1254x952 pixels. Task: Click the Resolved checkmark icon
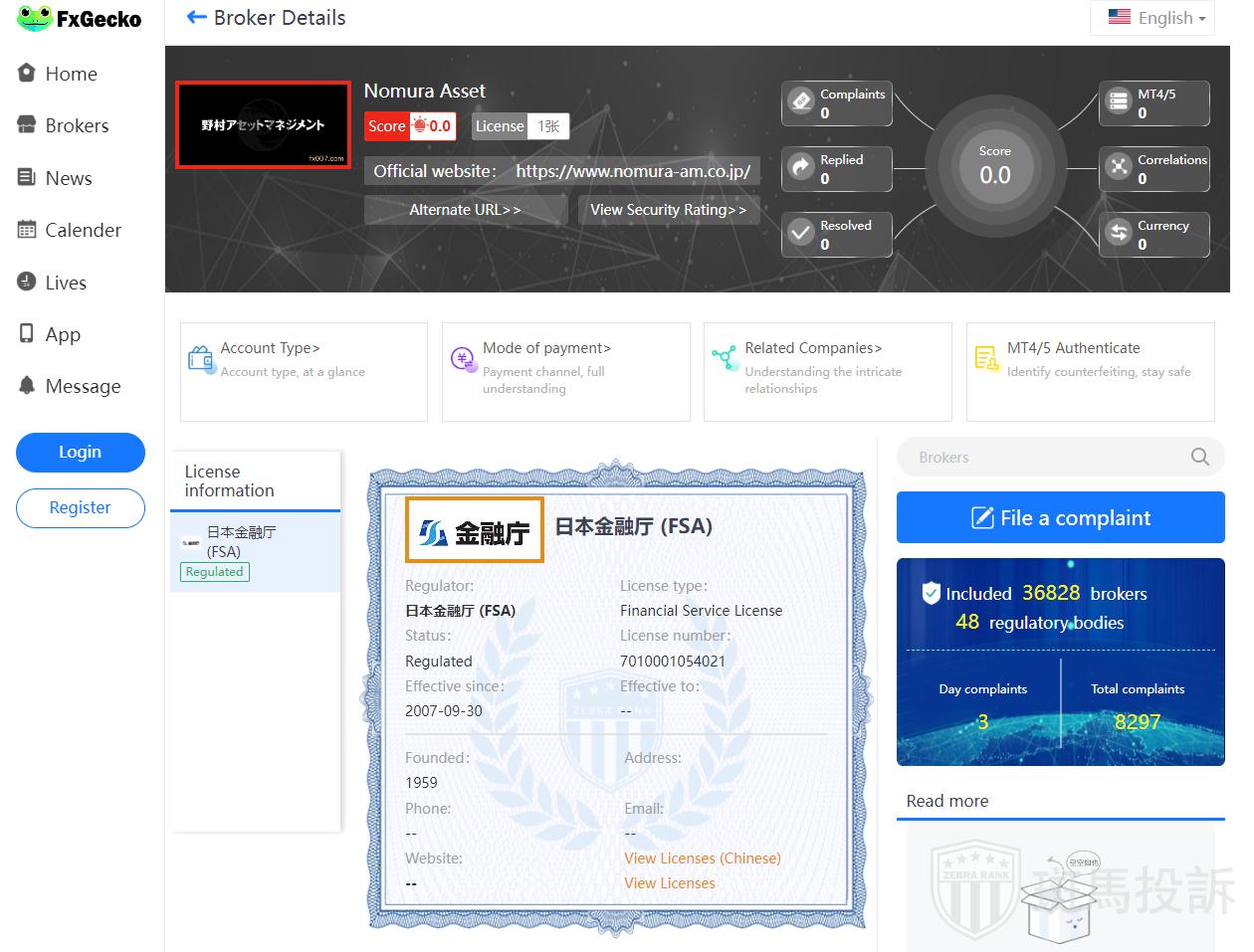tap(801, 234)
